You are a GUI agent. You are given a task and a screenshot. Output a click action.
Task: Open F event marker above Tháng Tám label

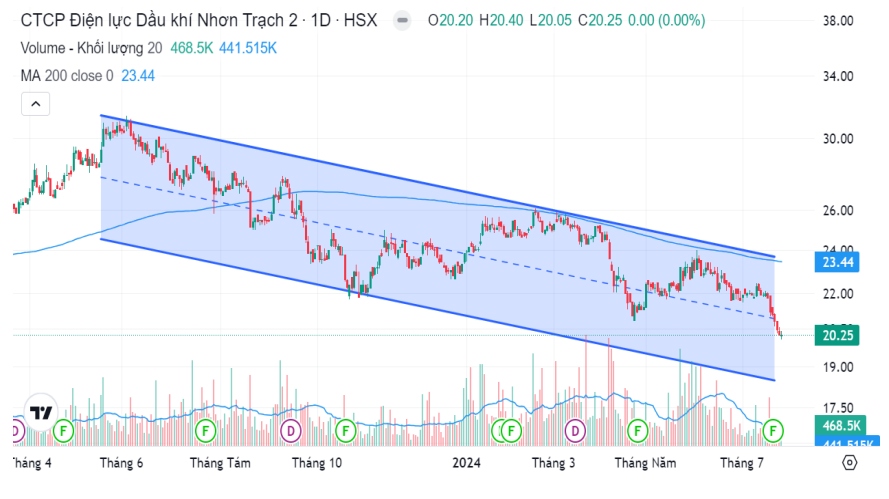(205, 431)
